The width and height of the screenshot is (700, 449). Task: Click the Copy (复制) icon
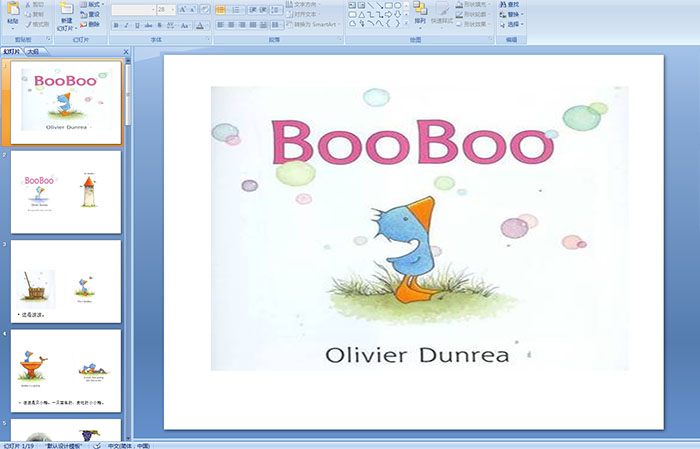(28, 14)
